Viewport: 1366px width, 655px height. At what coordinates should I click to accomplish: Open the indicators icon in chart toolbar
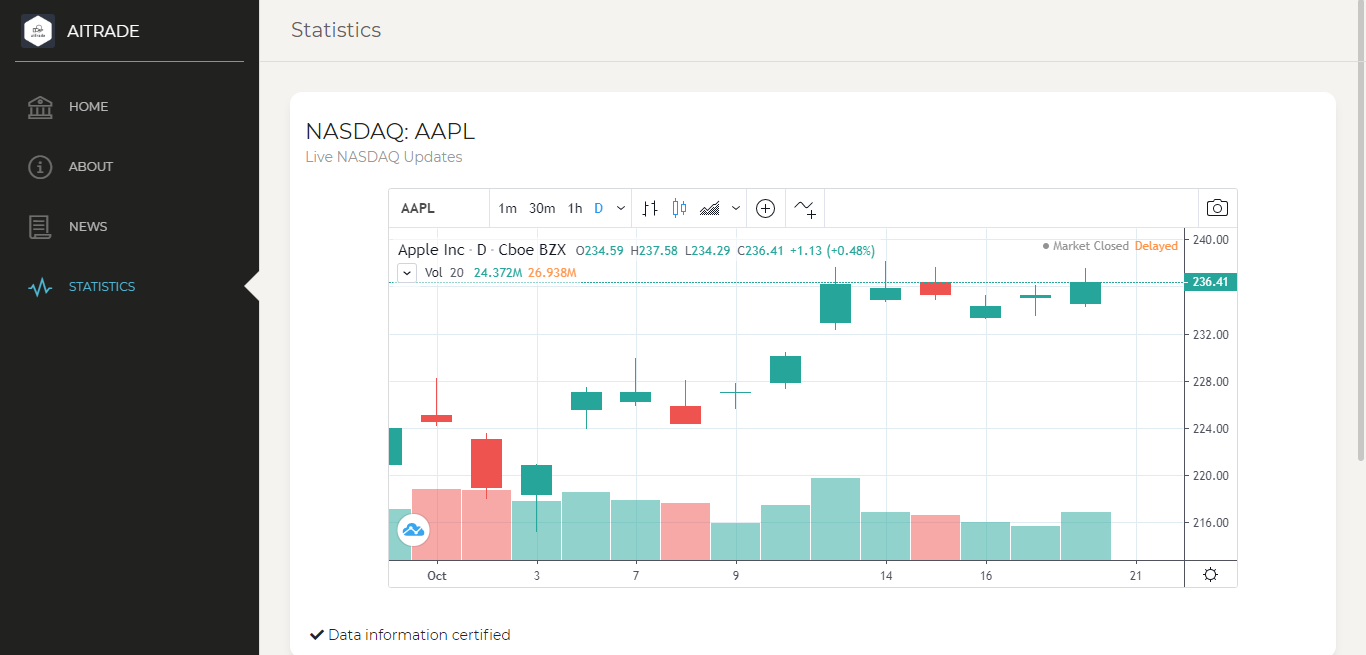coord(805,208)
